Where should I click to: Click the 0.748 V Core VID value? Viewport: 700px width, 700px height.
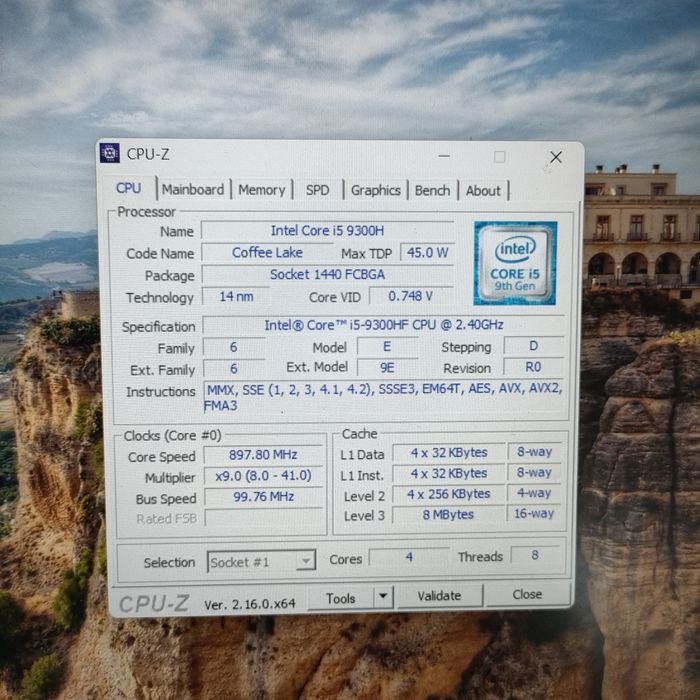[x=411, y=296]
